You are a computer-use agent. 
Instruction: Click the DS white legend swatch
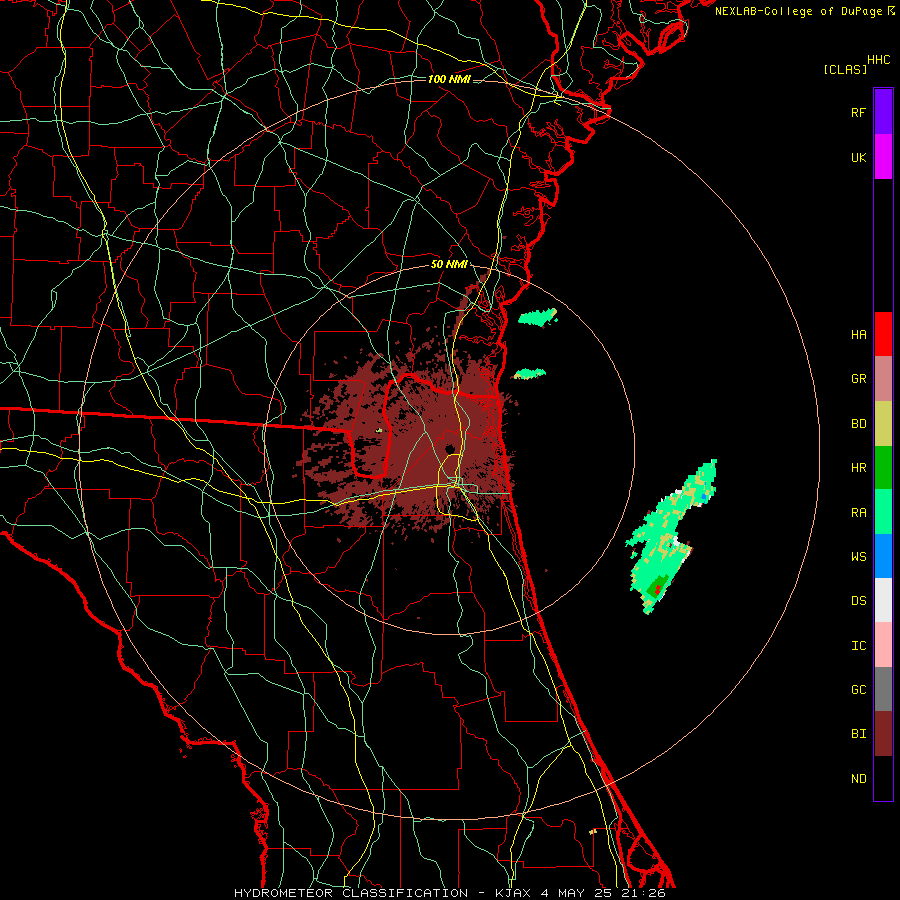(883, 600)
